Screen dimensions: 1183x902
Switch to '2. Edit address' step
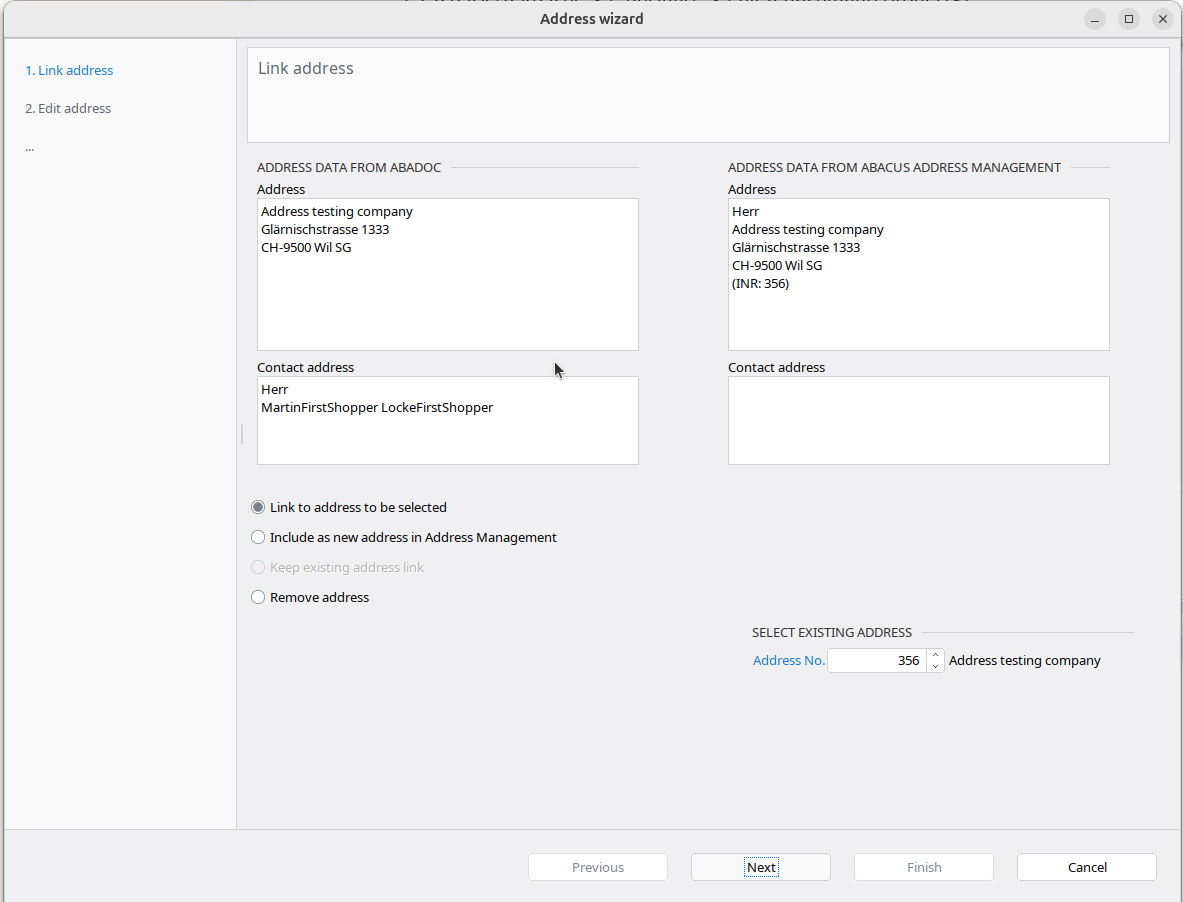(68, 108)
